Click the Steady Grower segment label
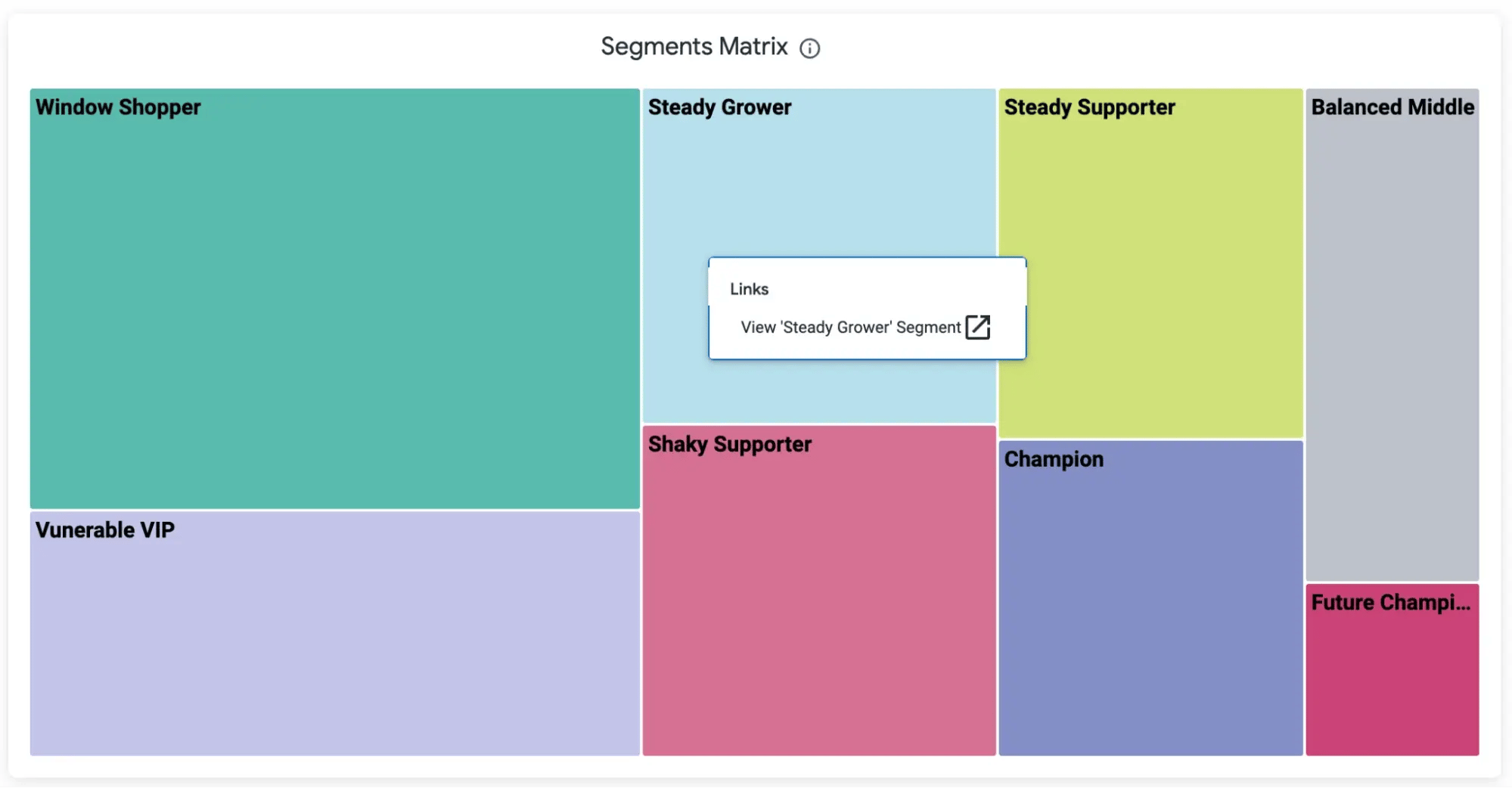 click(719, 107)
